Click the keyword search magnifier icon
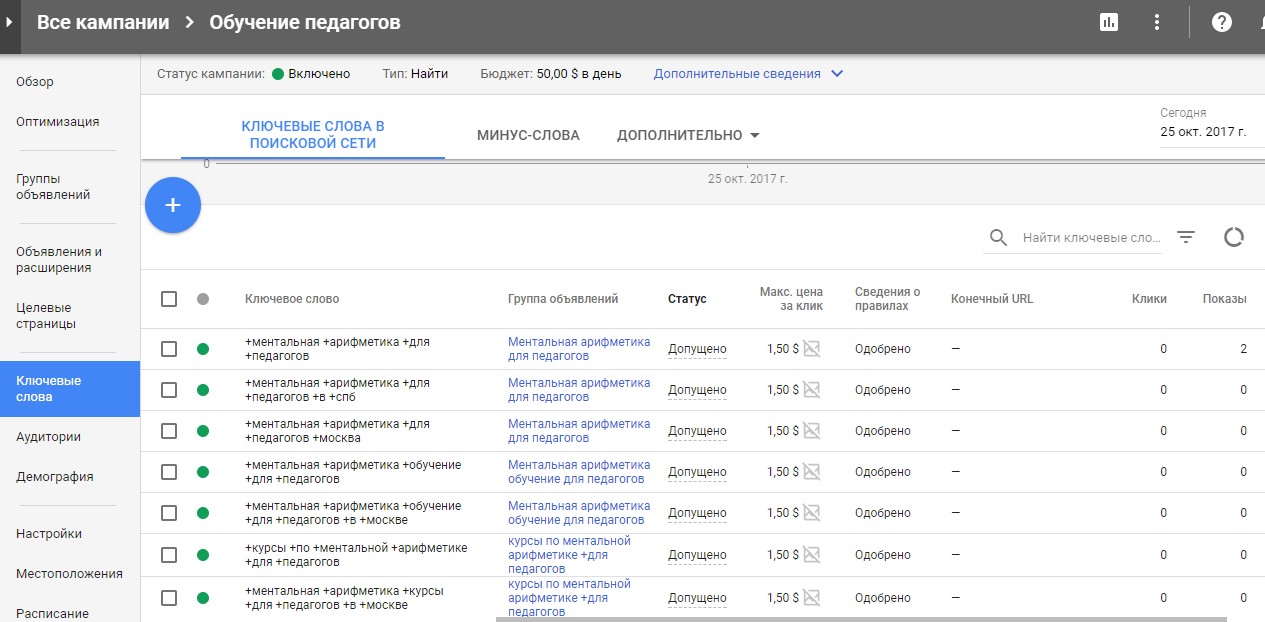 coord(998,238)
